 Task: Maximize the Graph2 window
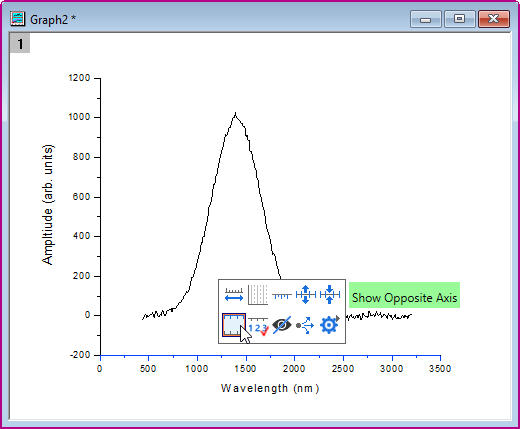click(x=459, y=19)
